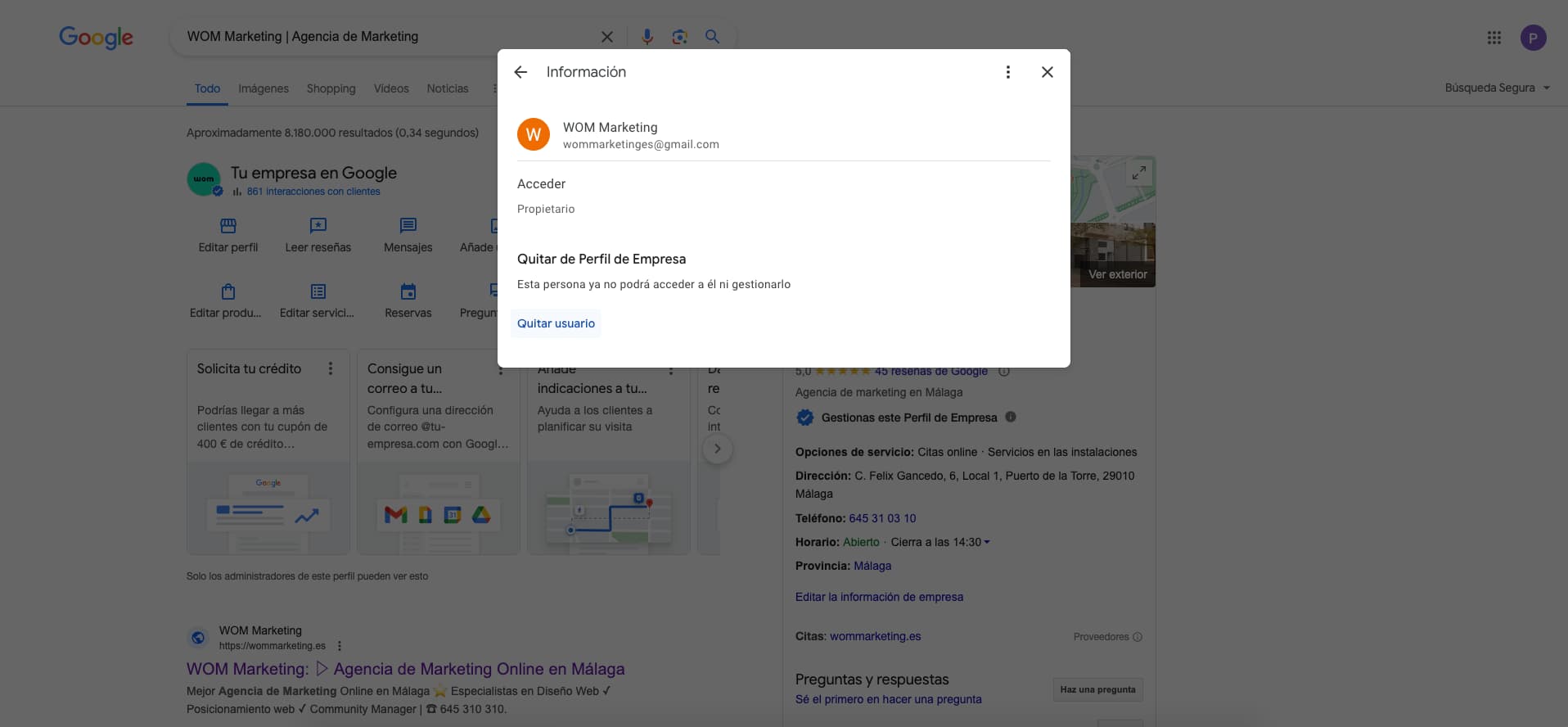Click the Proveedores info link

click(x=1107, y=637)
